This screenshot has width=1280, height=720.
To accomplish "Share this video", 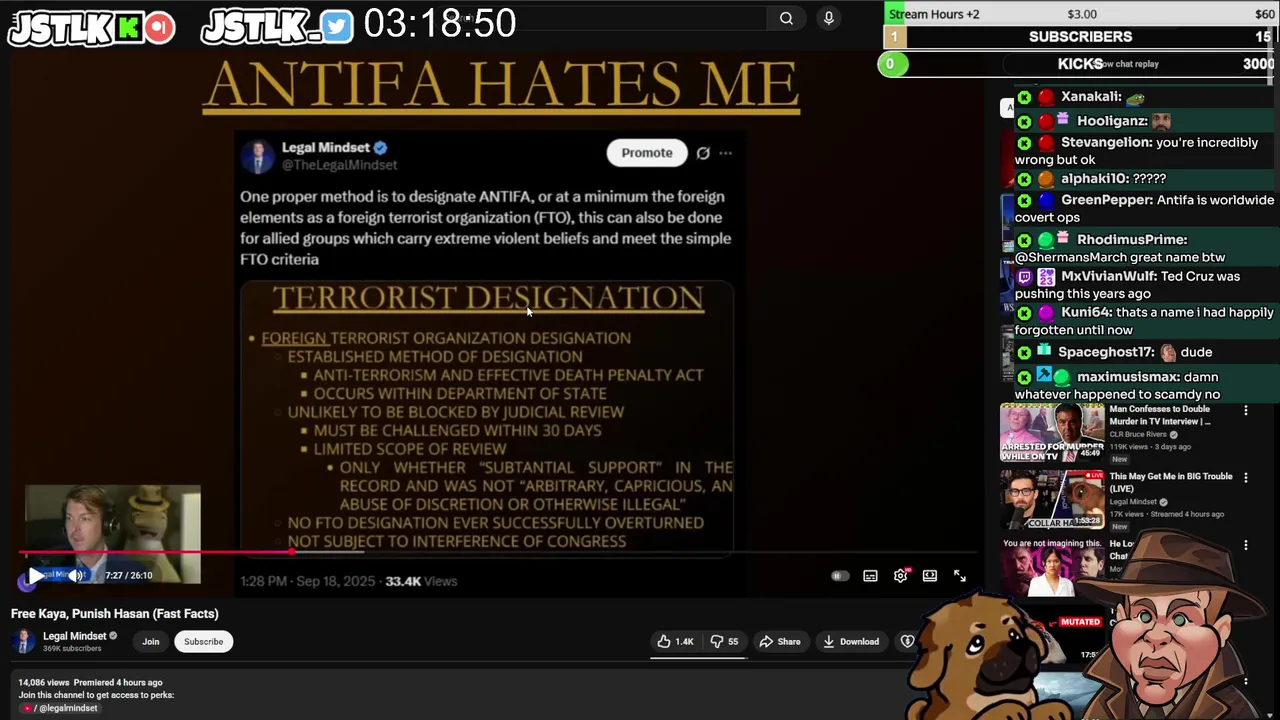I will [780, 642].
